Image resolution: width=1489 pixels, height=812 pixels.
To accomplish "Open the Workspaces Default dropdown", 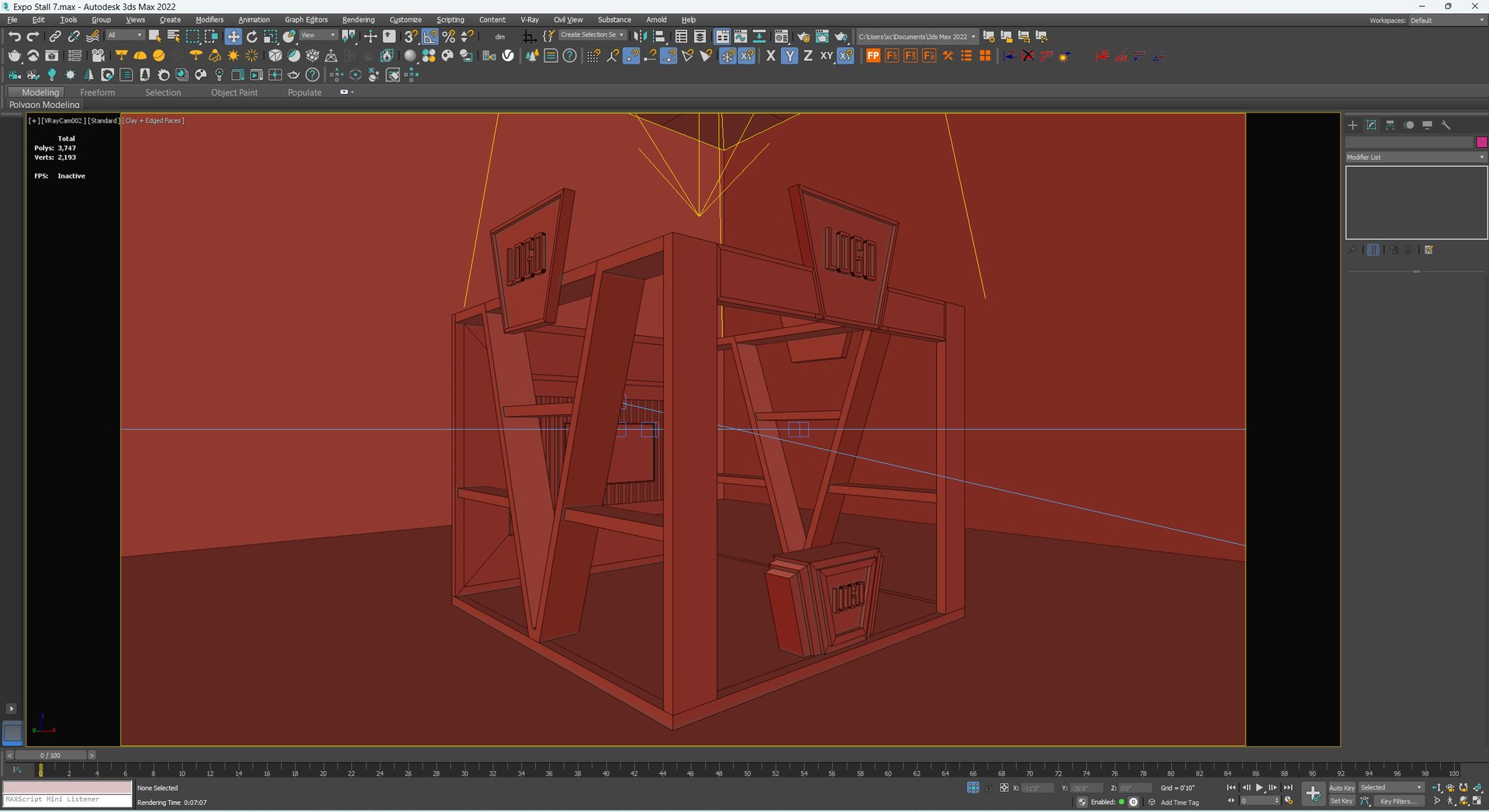I will [x=1447, y=20].
